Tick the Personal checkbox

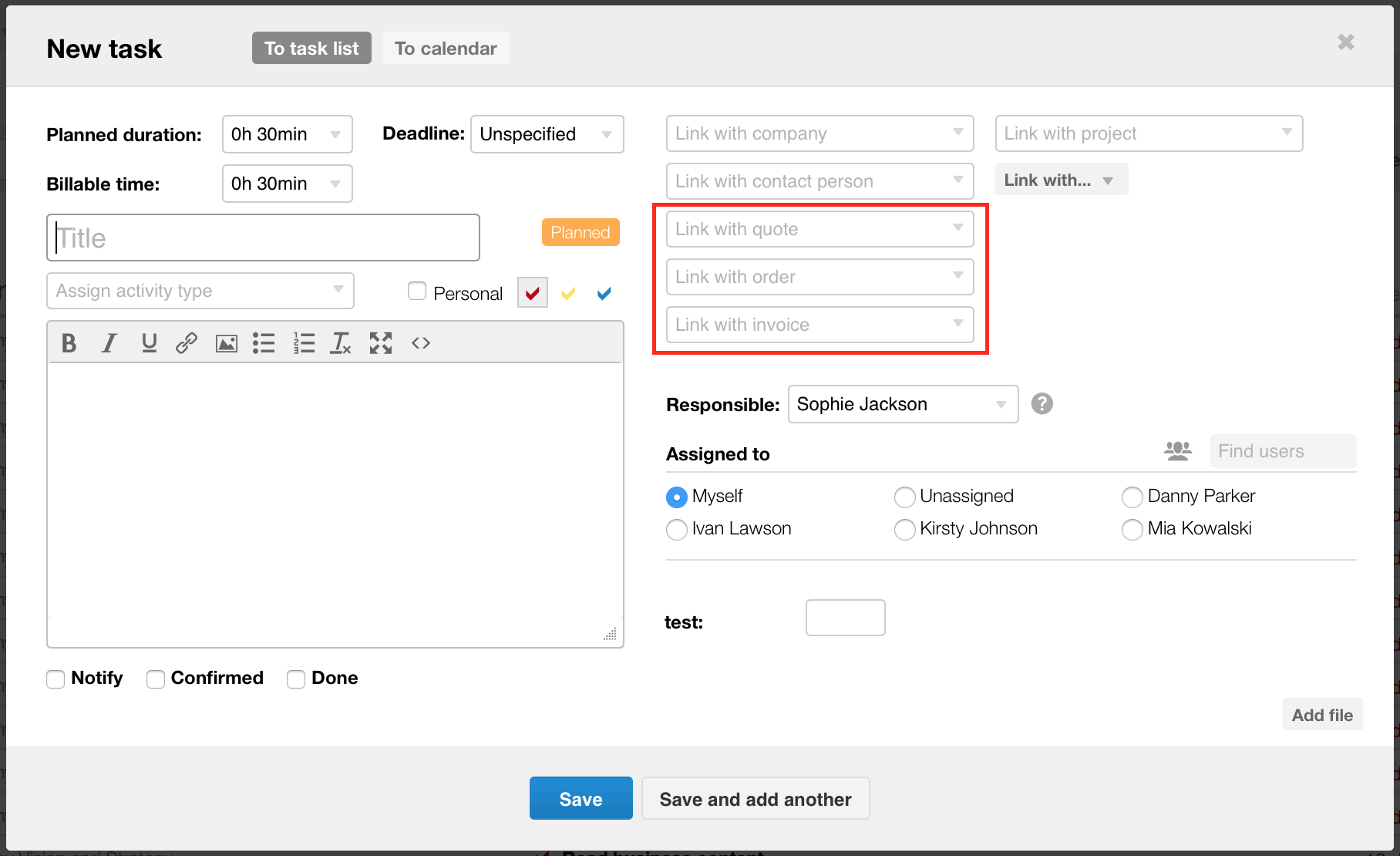click(x=417, y=291)
